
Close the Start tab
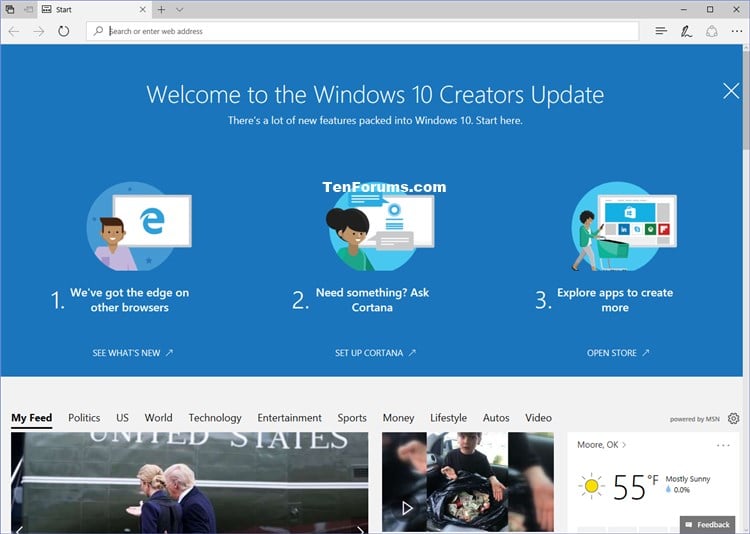point(143,10)
